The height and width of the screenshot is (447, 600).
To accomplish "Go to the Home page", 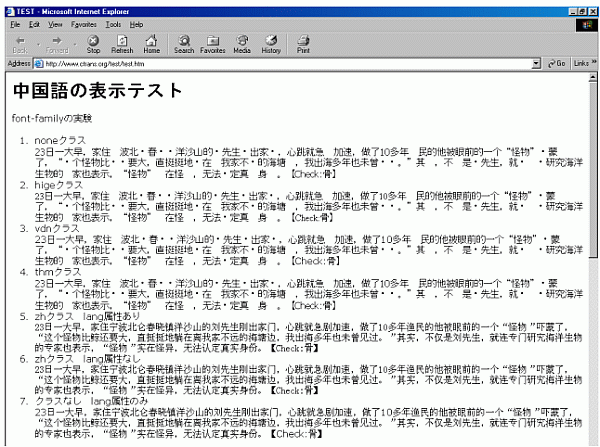I will (152, 44).
